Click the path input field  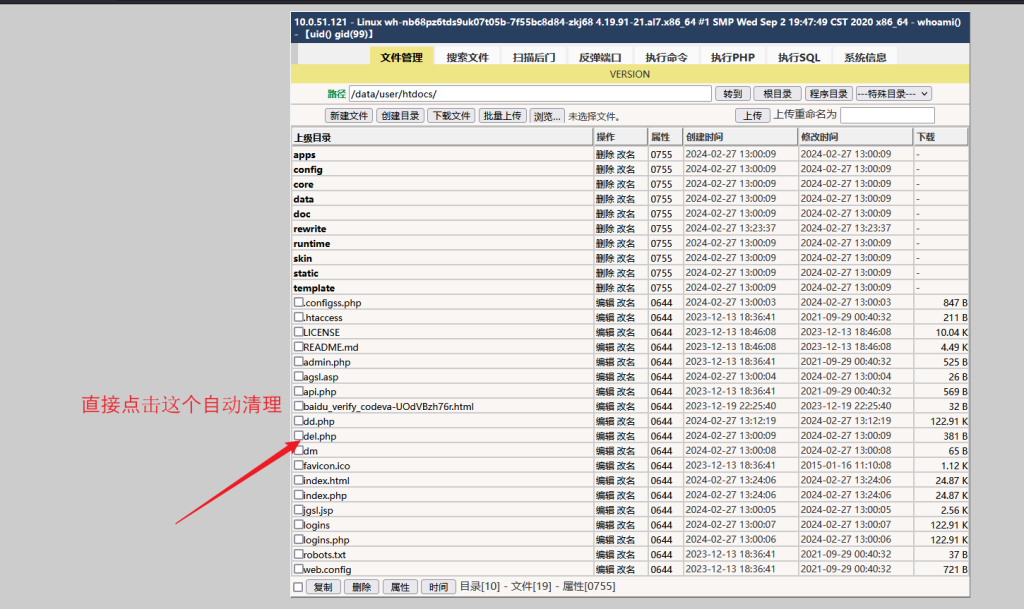click(x=530, y=93)
